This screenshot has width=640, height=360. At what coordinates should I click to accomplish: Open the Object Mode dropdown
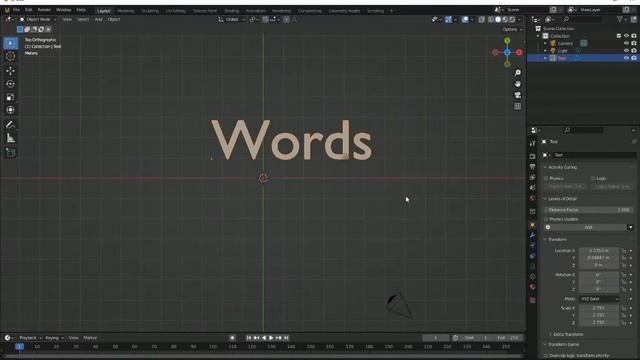pos(38,19)
